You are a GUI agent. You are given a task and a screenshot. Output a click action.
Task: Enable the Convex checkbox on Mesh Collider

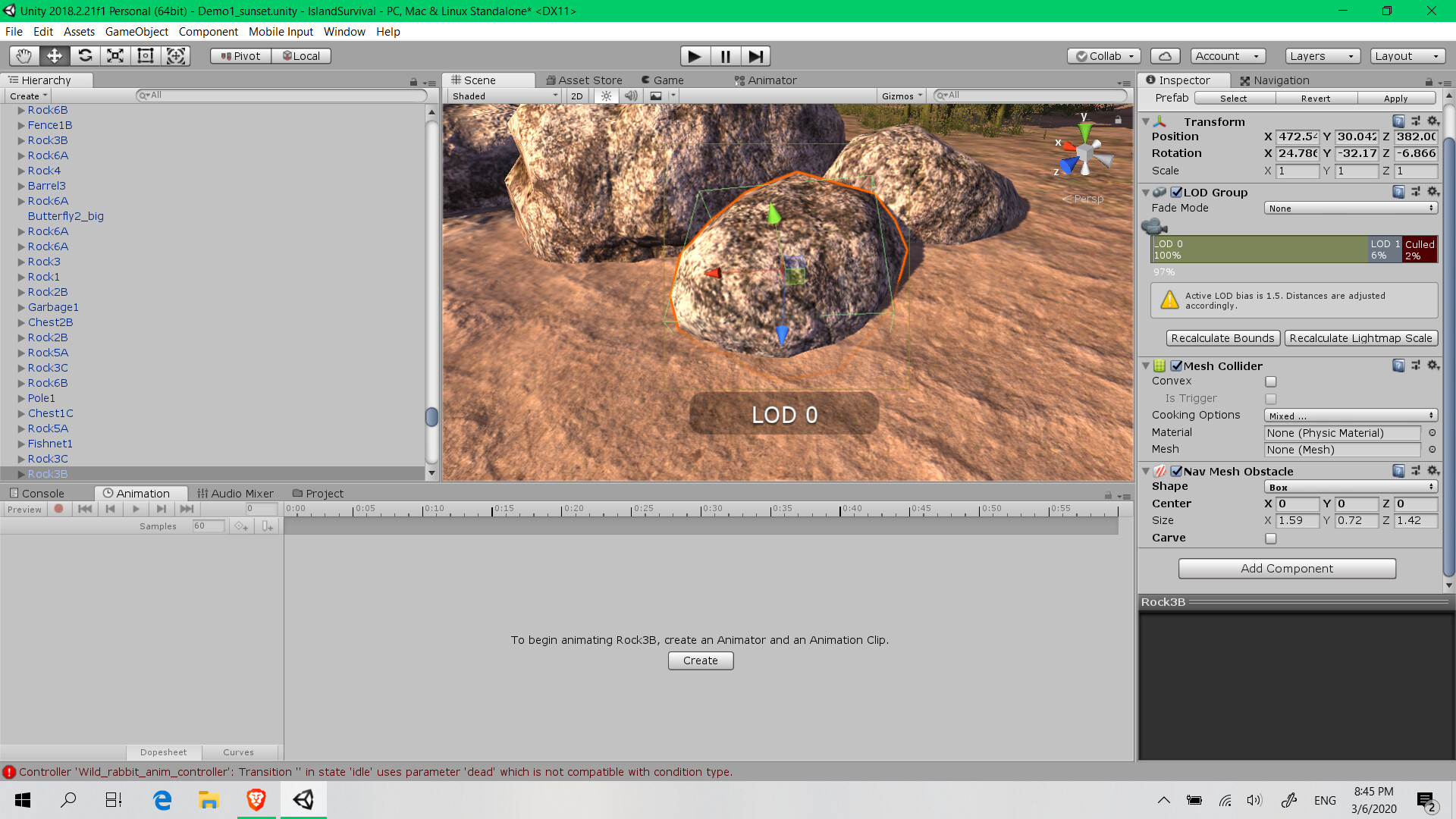point(1271,381)
